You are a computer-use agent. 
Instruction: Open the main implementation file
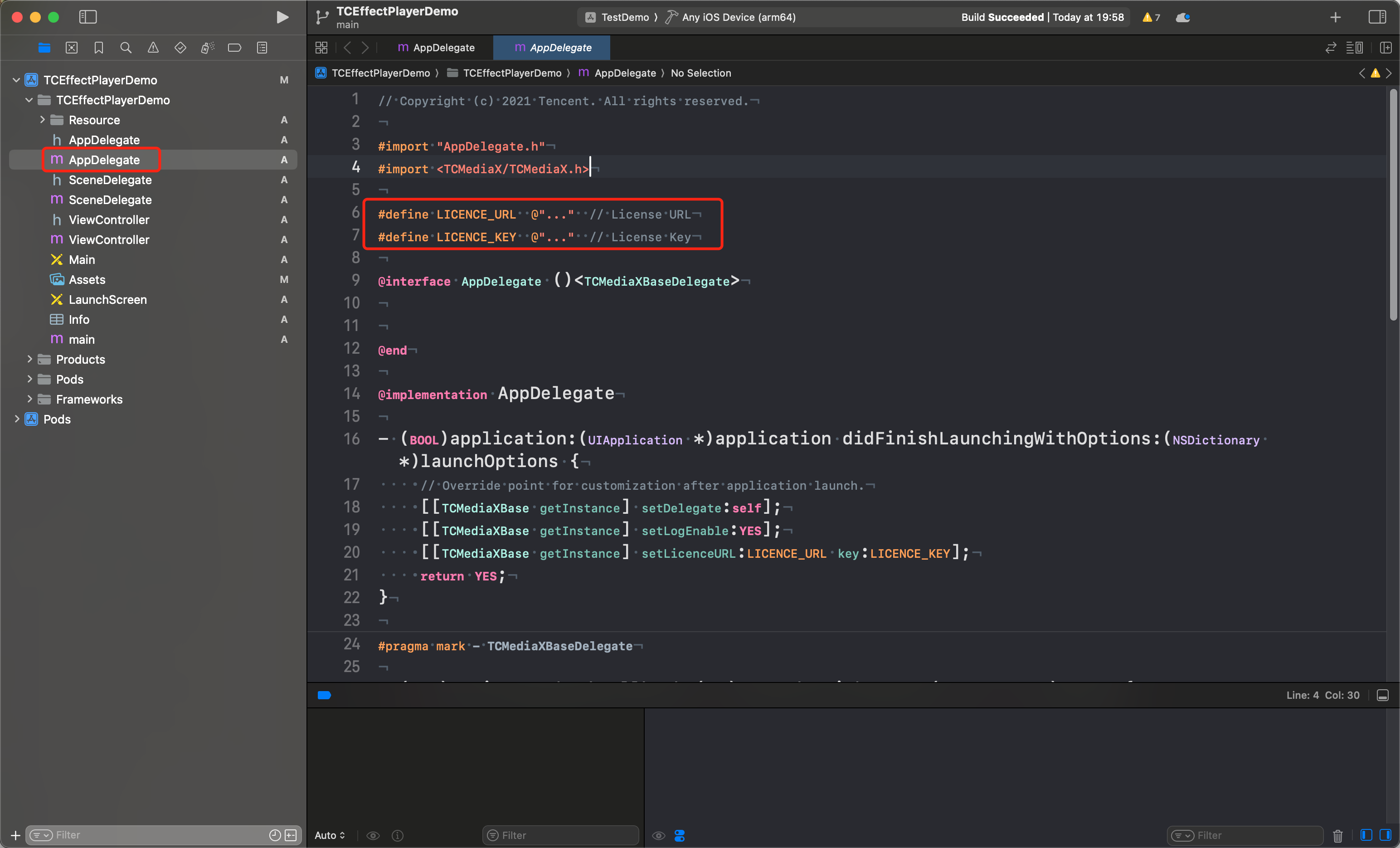(x=153, y=339)
